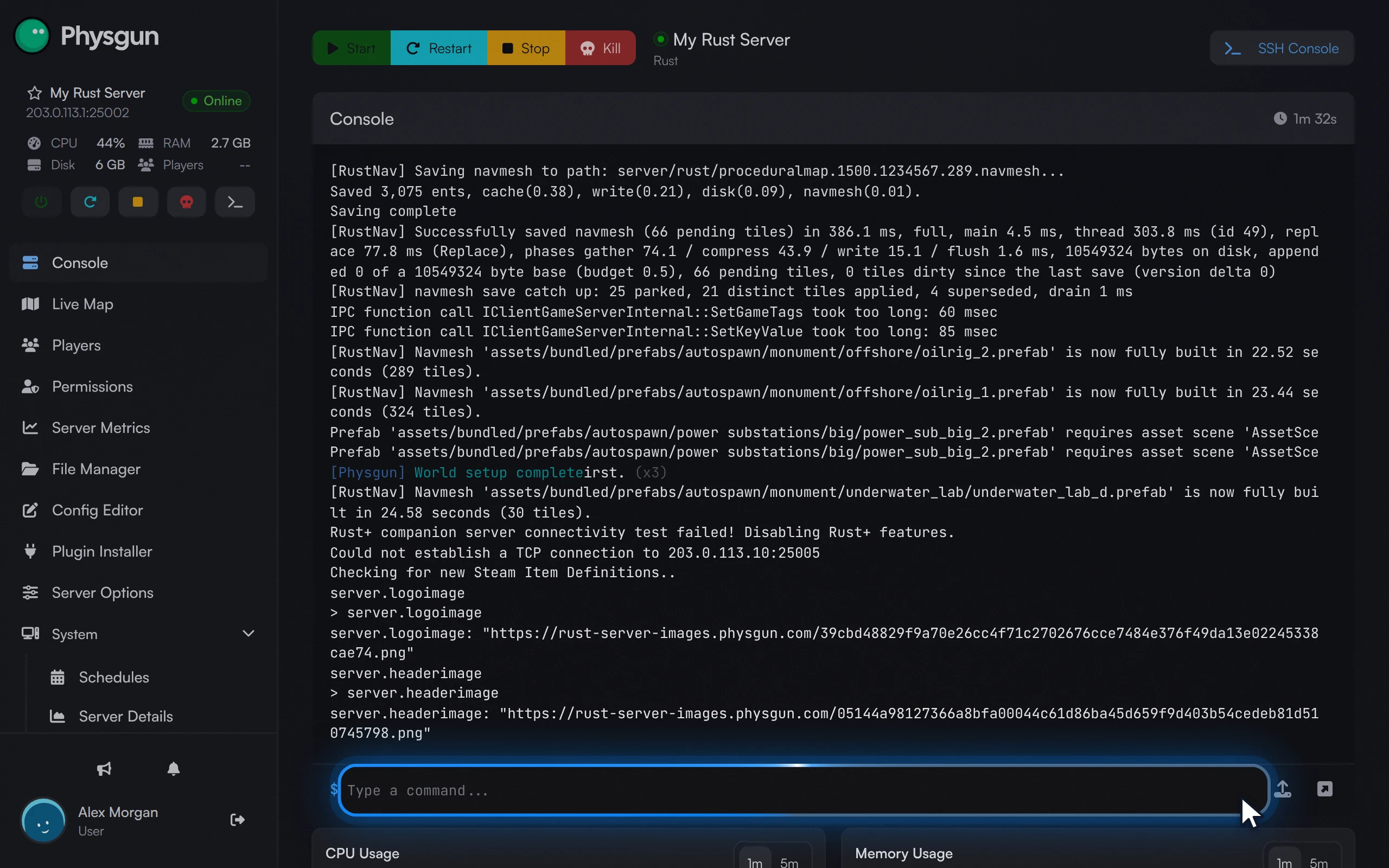1389x868 pixels.
Task: Open File Manager
Action: 139,469
